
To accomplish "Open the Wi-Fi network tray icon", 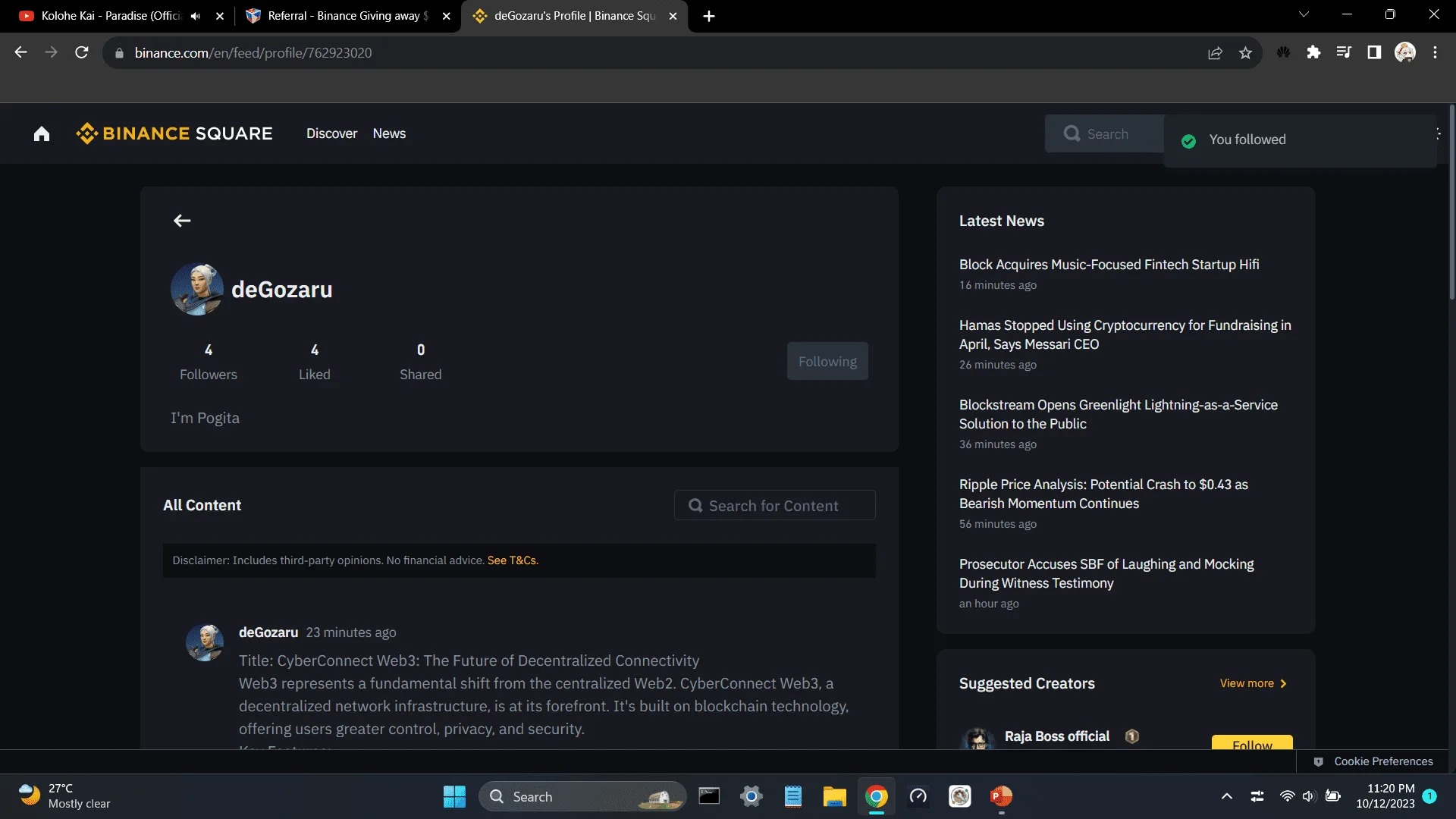I will (1287, 796).
